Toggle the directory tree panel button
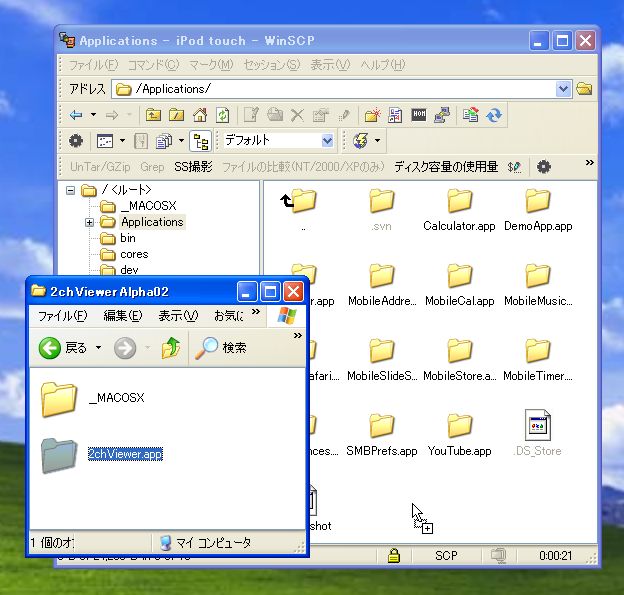This screenshot has width=624, height=595. point(200,141)
